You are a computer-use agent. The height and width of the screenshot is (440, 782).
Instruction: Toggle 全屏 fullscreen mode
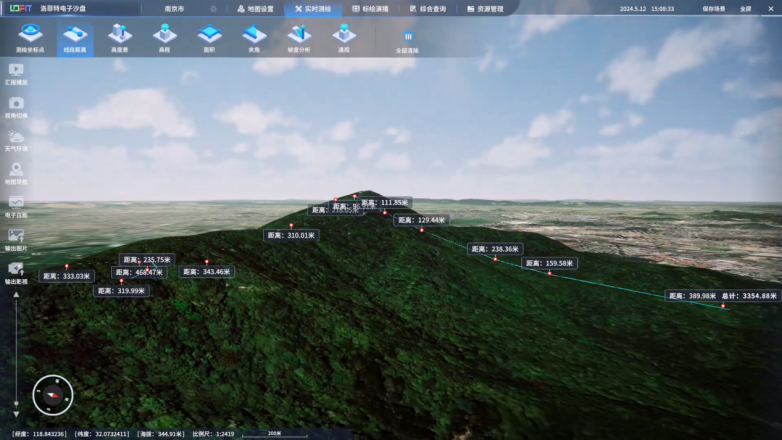tap(746, 8)
